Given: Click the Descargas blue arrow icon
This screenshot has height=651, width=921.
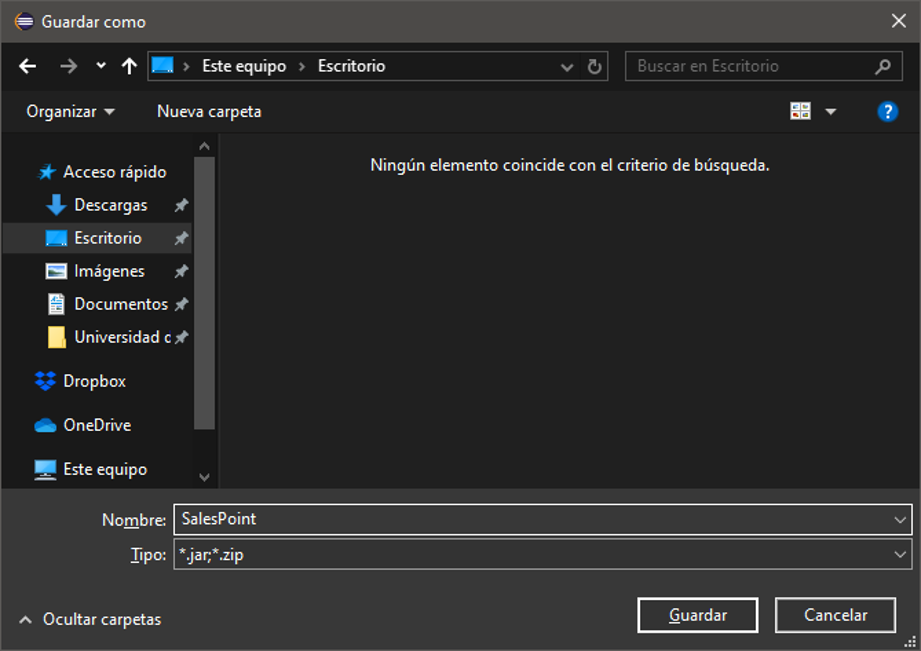Looking at the screenshot, I should [56, 205].
